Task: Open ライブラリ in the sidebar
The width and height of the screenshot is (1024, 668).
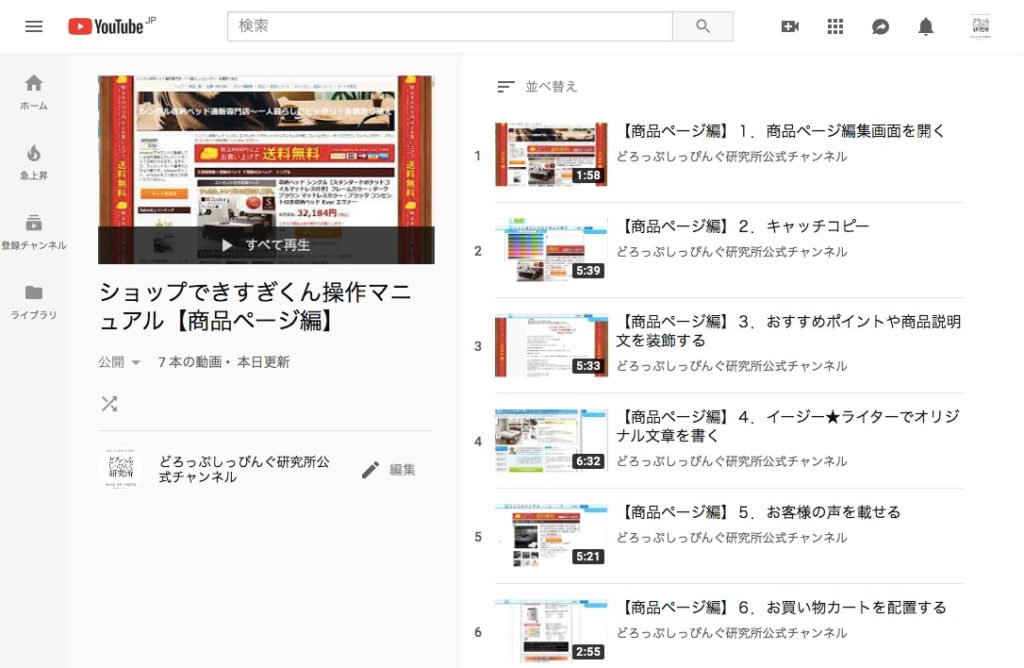Action: (x=33, y=302)
